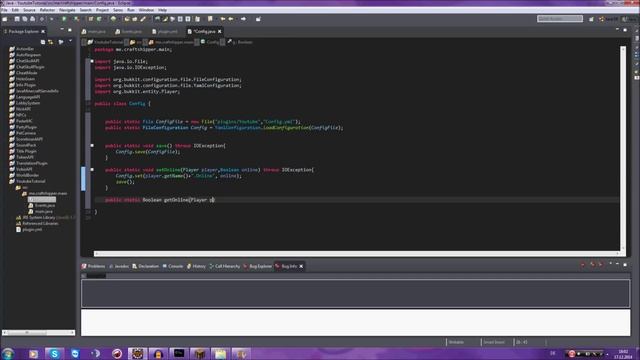Click the New Java Class toolbar icon
This screenshot has height=360, width=640.
tap(99, 19)
